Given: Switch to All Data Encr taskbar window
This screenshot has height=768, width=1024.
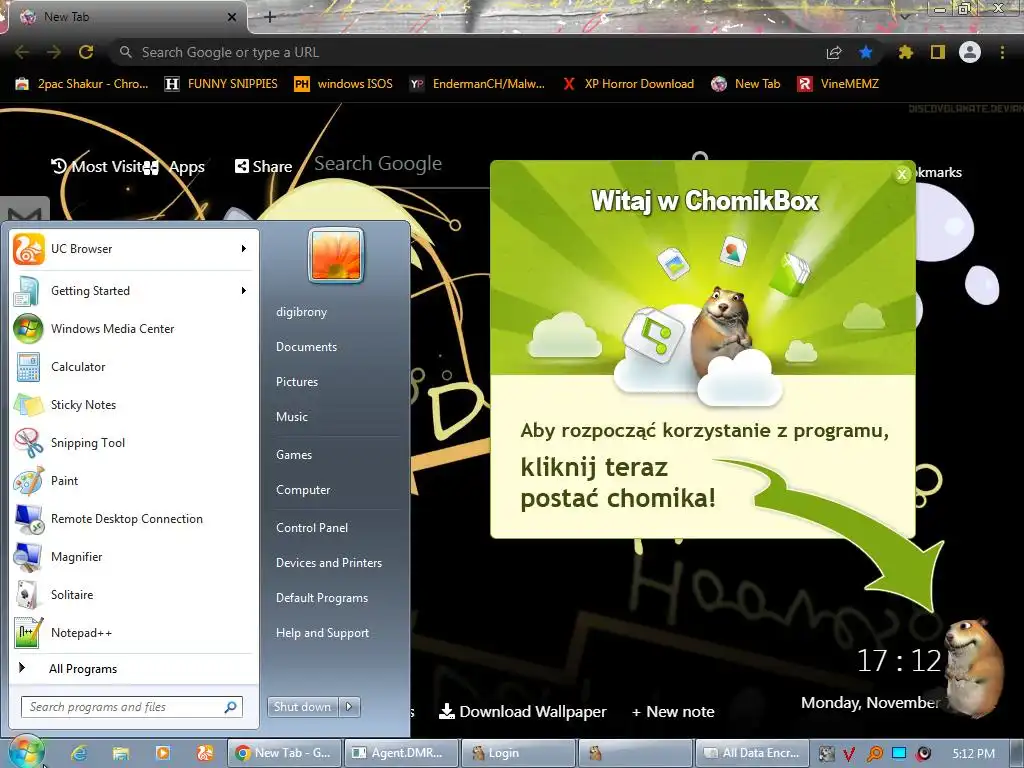Looking at the screenshot, I should click(x=752, y=753).
